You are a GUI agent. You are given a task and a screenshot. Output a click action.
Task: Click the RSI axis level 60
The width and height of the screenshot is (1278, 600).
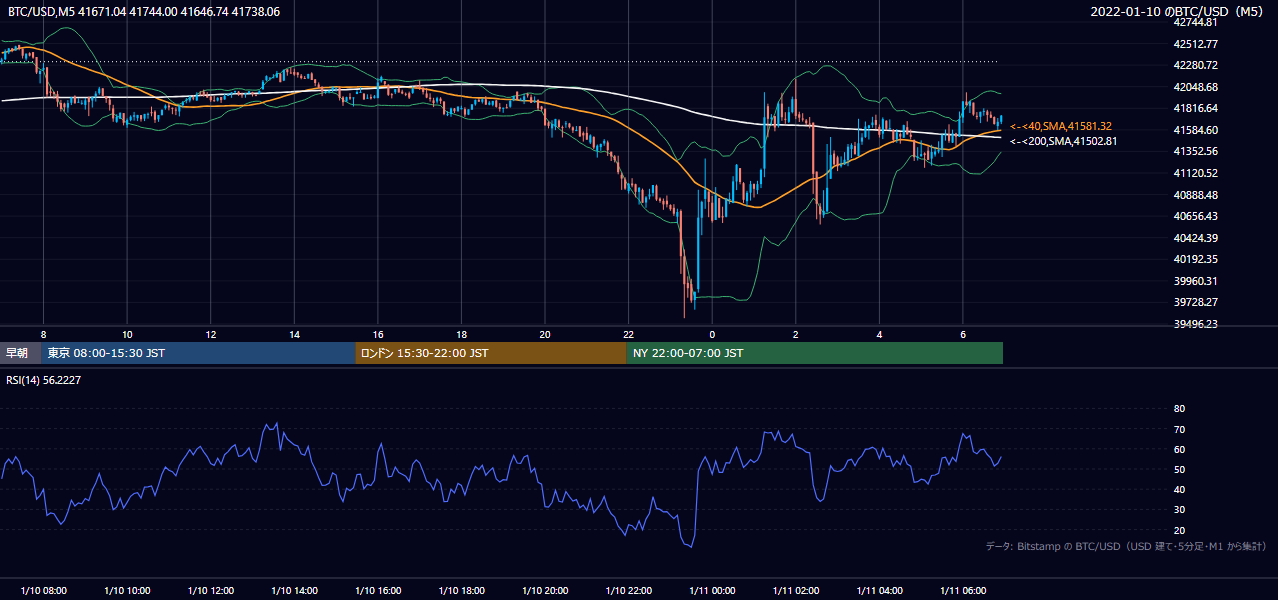[x=1179, y=449]
